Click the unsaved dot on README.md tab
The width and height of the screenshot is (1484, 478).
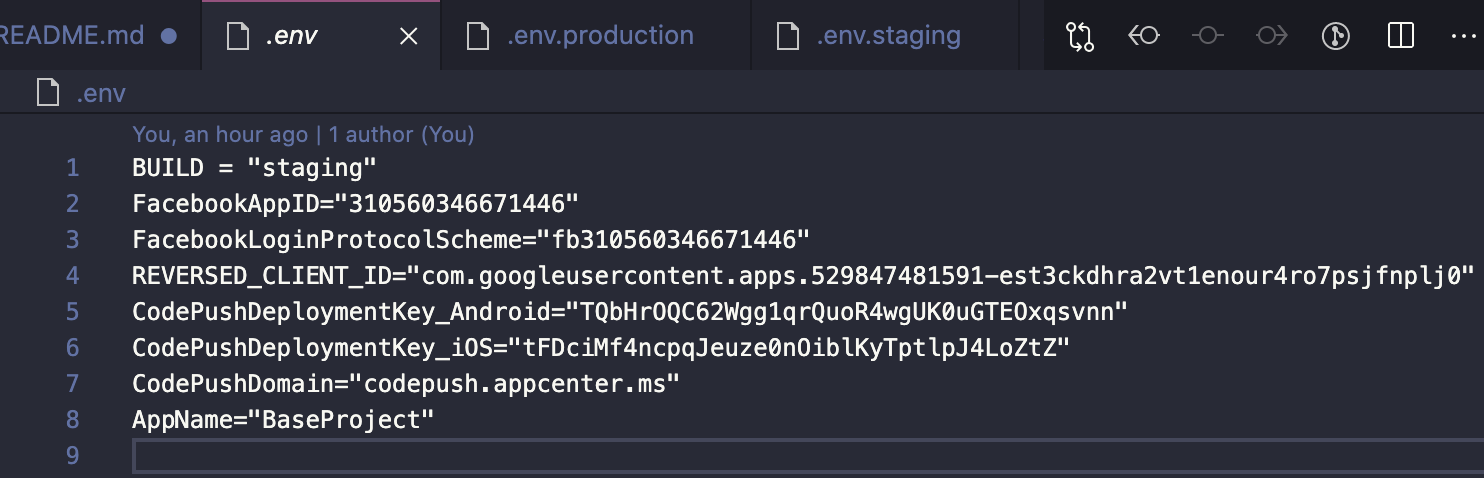click(169, 36)
